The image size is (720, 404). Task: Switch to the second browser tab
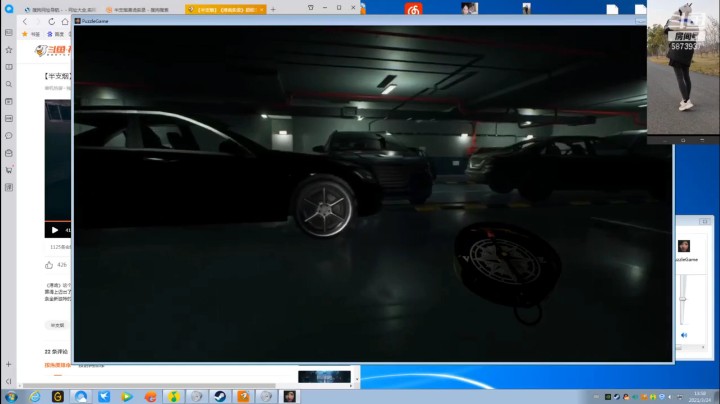pos(140,9)
